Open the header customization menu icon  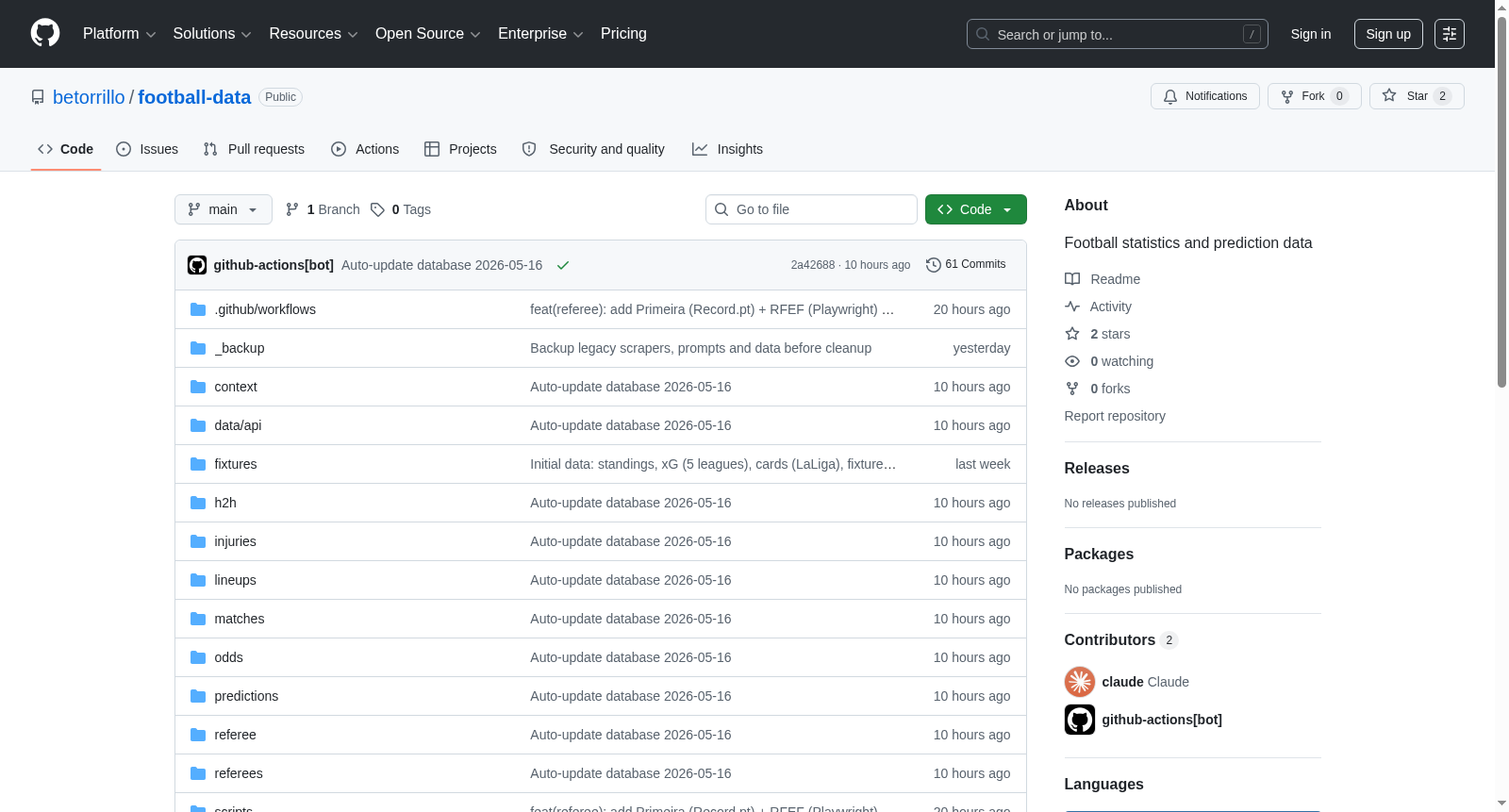click(x=1450, y=34)
